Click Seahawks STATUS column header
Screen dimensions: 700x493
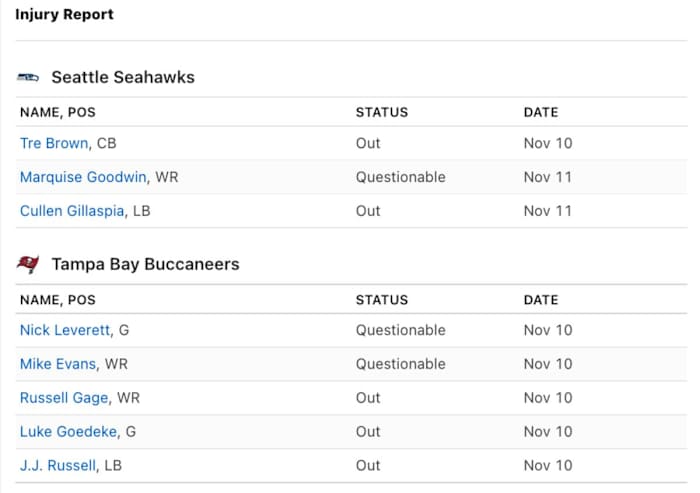[382, 113]
